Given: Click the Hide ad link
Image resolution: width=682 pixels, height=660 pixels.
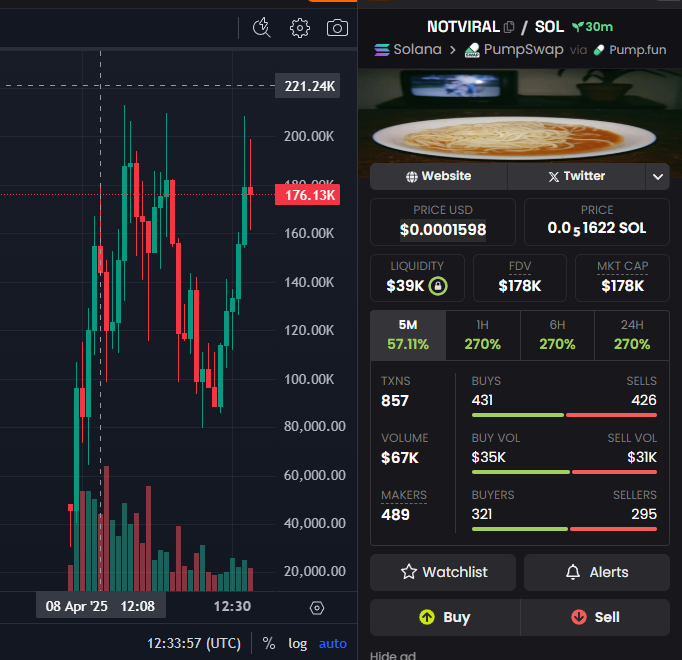Looking at the screenshot, I should tap(393, 655).
